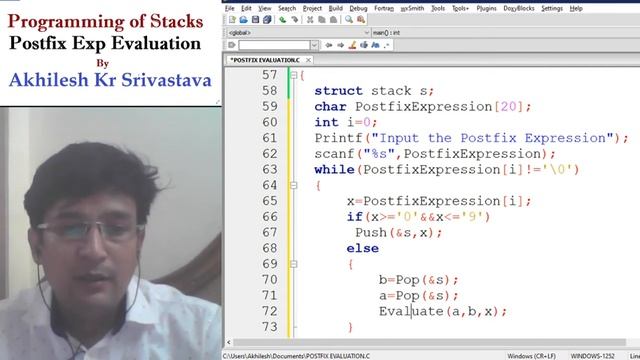Click 'a=Pop(&s);' on line 71
Screen dimensions: 640x360
(x=419, y=296)
